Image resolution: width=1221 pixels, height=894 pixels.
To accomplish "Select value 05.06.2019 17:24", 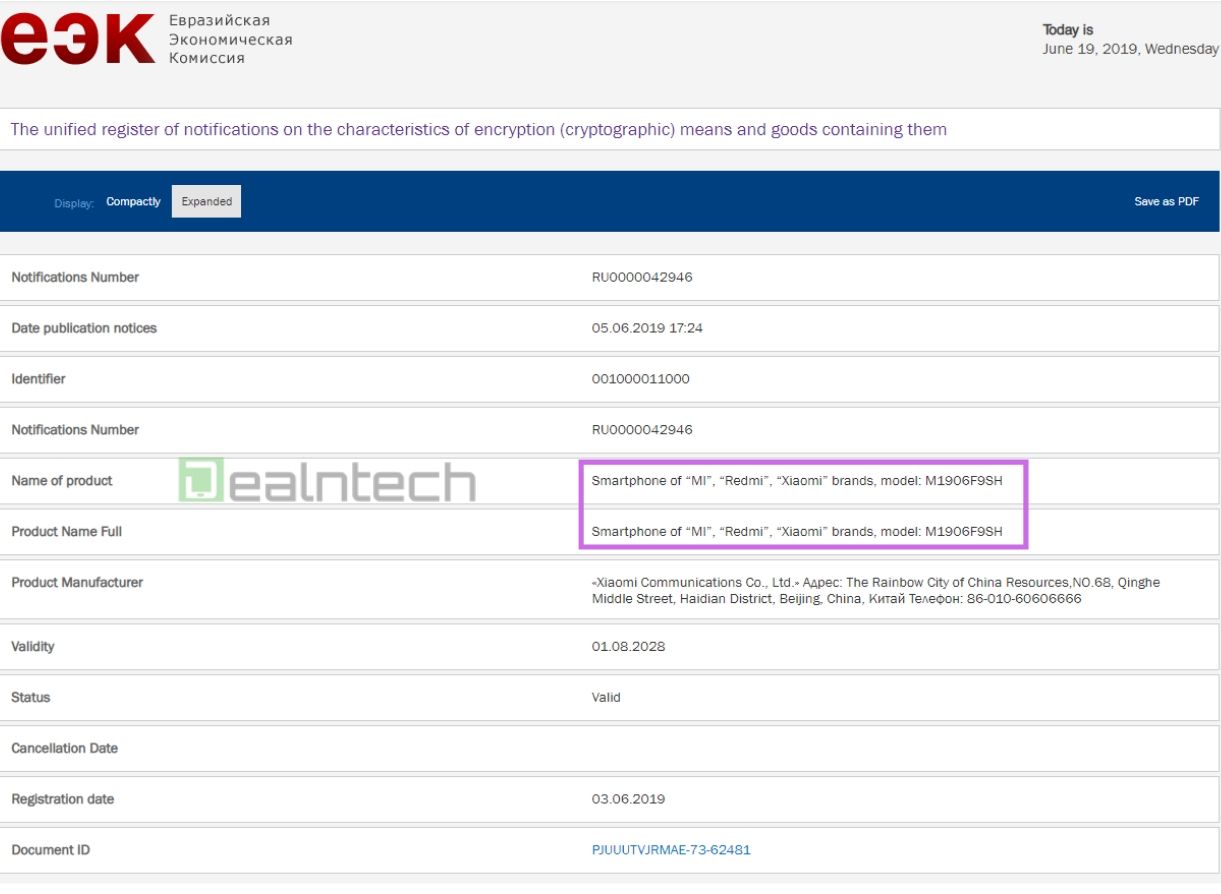I will tap(647, 328).
